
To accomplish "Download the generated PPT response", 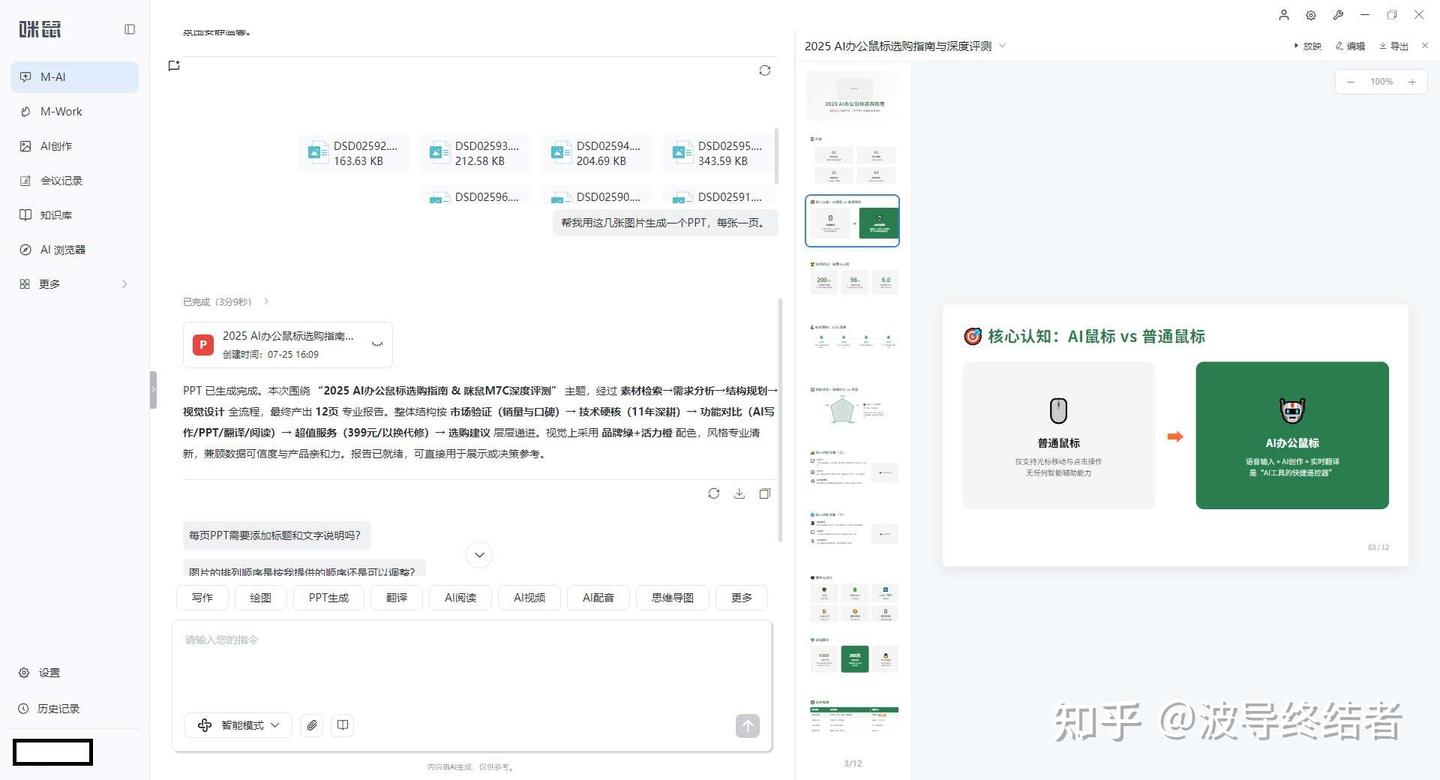I will [740, 493].
